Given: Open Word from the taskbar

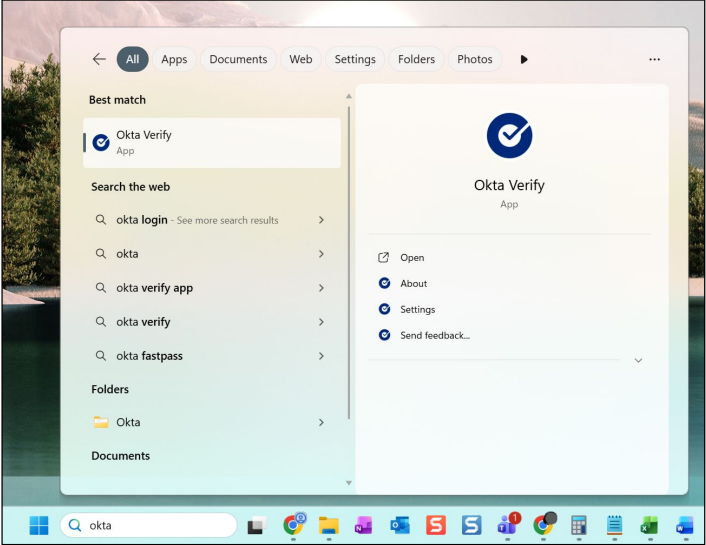Looking at the screenshot, I should [x=684, y=525].
